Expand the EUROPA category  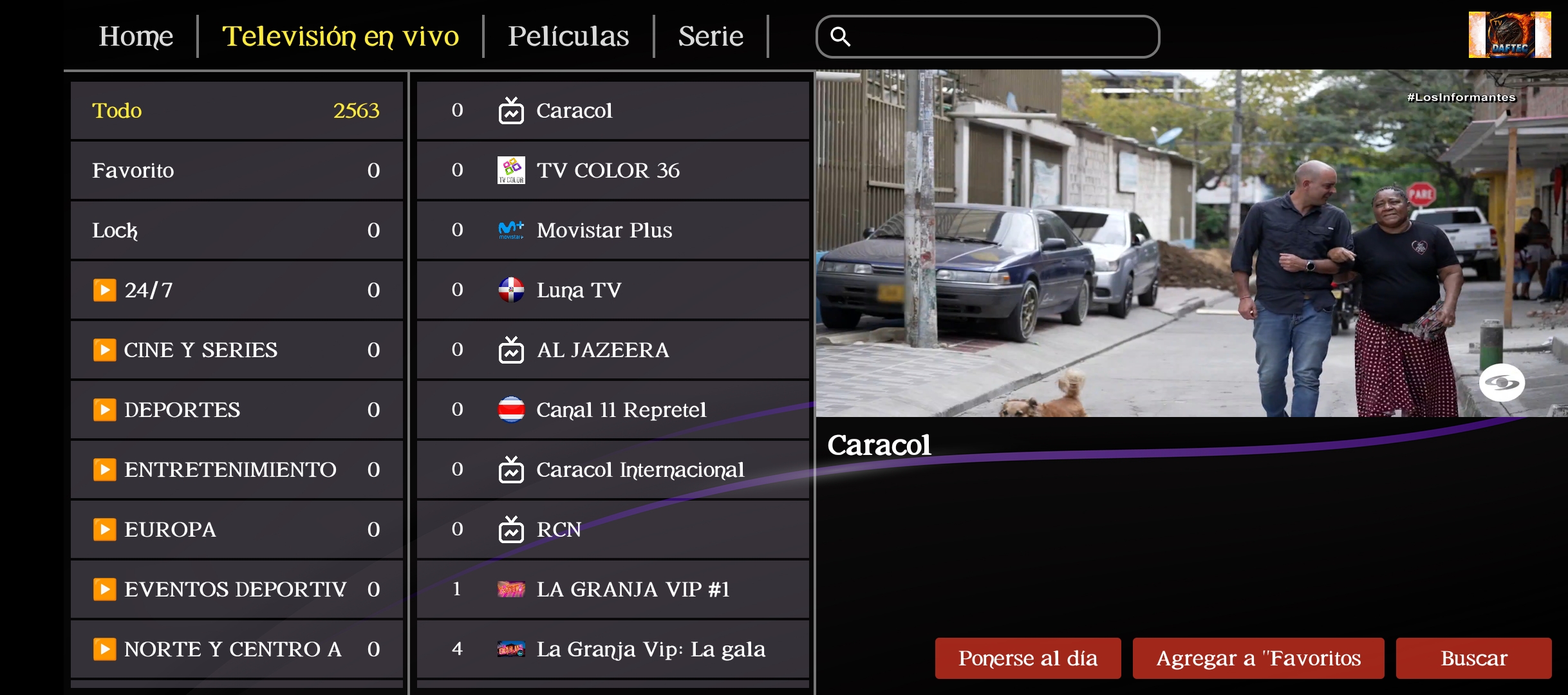tap(237, 530)
